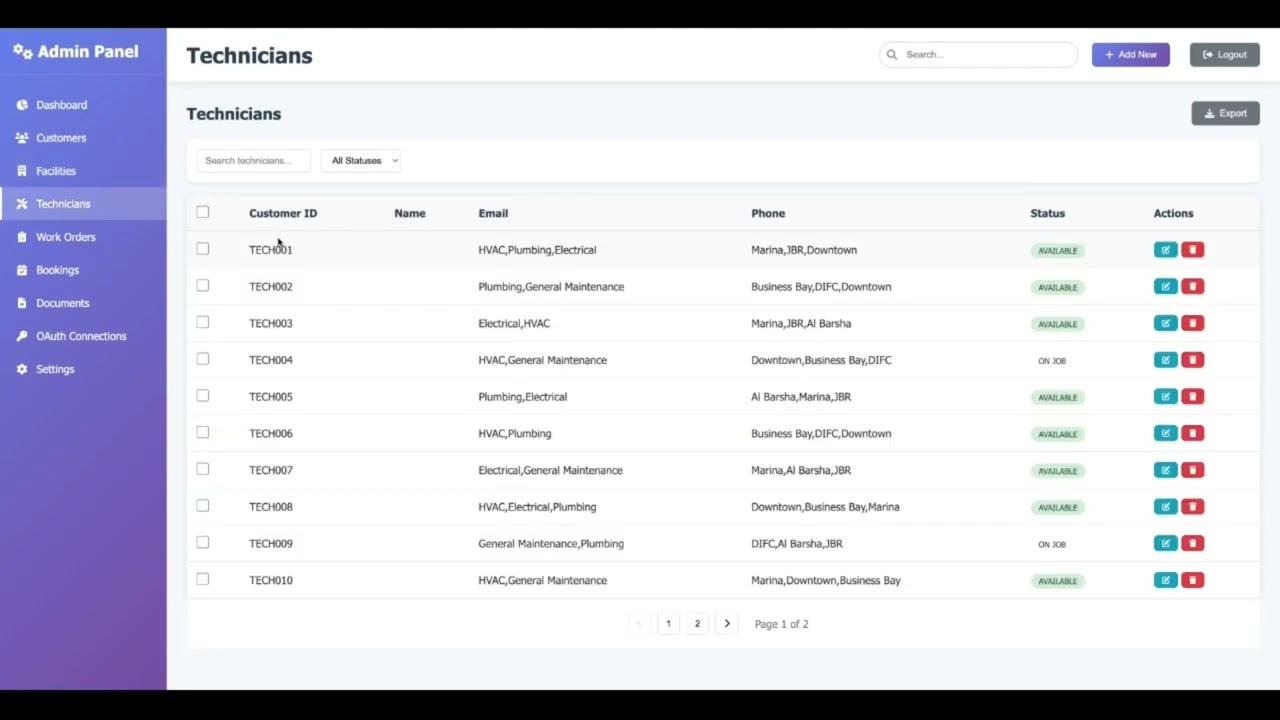
Task: Check the box for row TECH004
Action: tap(203, 359)
